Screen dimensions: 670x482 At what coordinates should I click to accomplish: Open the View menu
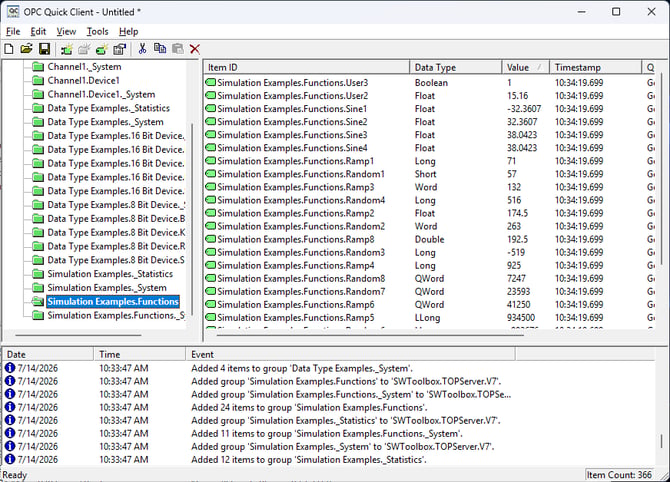(x=66, y=32)
